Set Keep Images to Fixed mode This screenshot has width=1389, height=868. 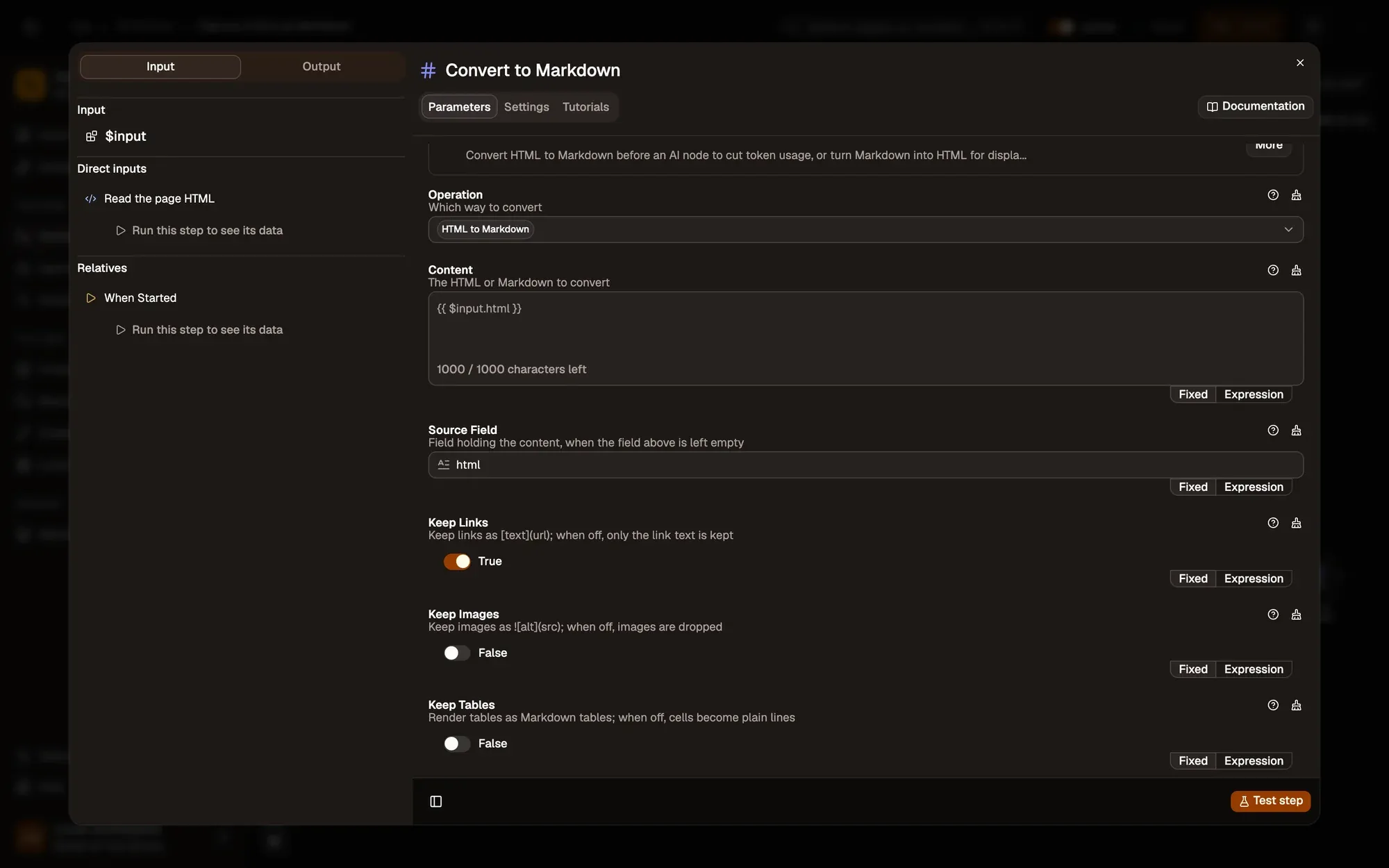1192,669
